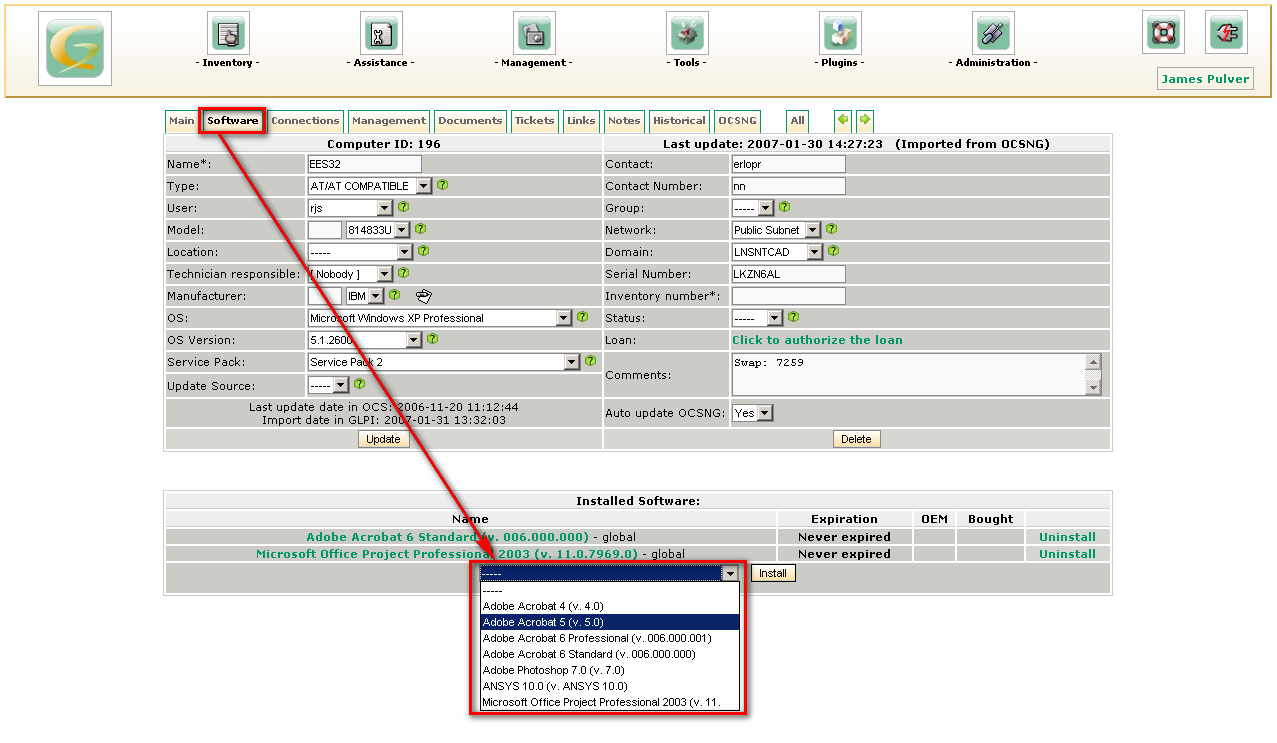Switch to the Documents tab
This screenshot has width=1277, height=743.
click(470, 121)
